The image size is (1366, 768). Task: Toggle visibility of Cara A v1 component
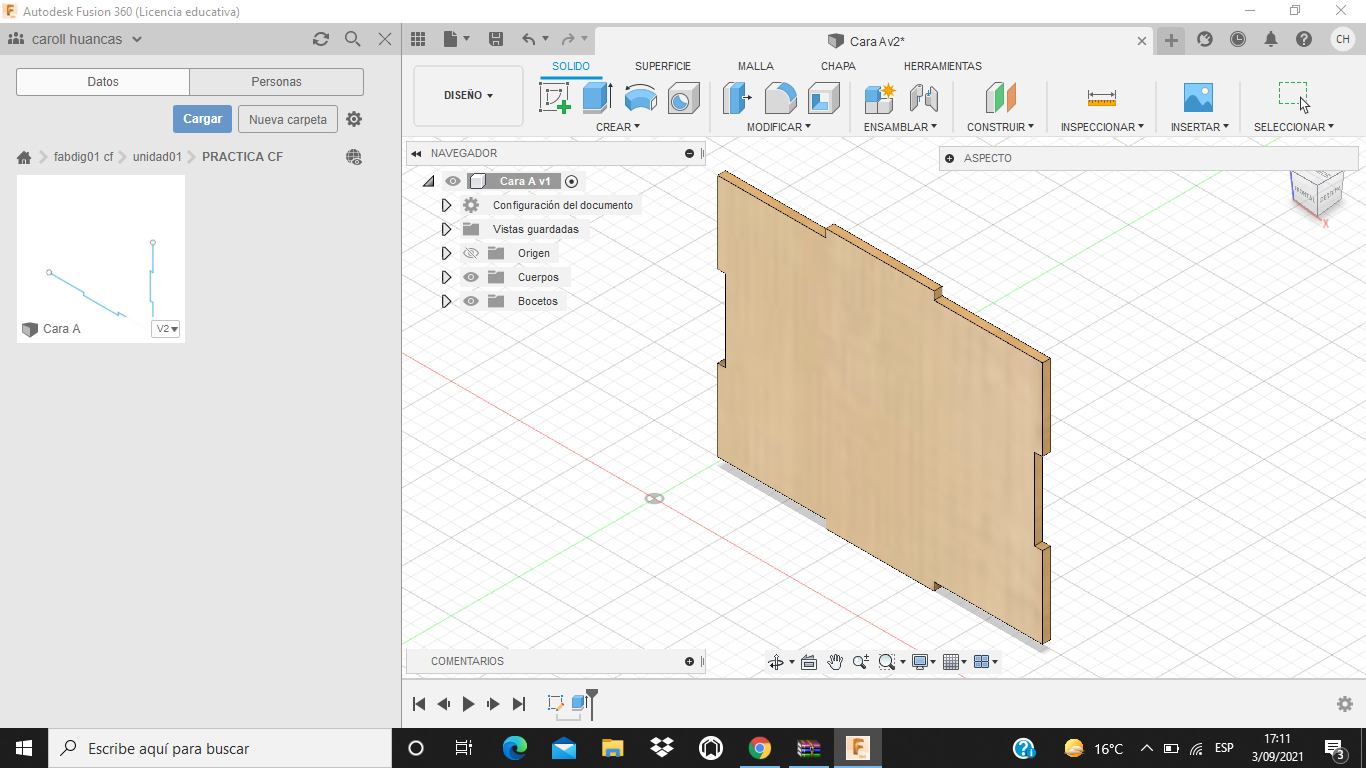point(453,181)
